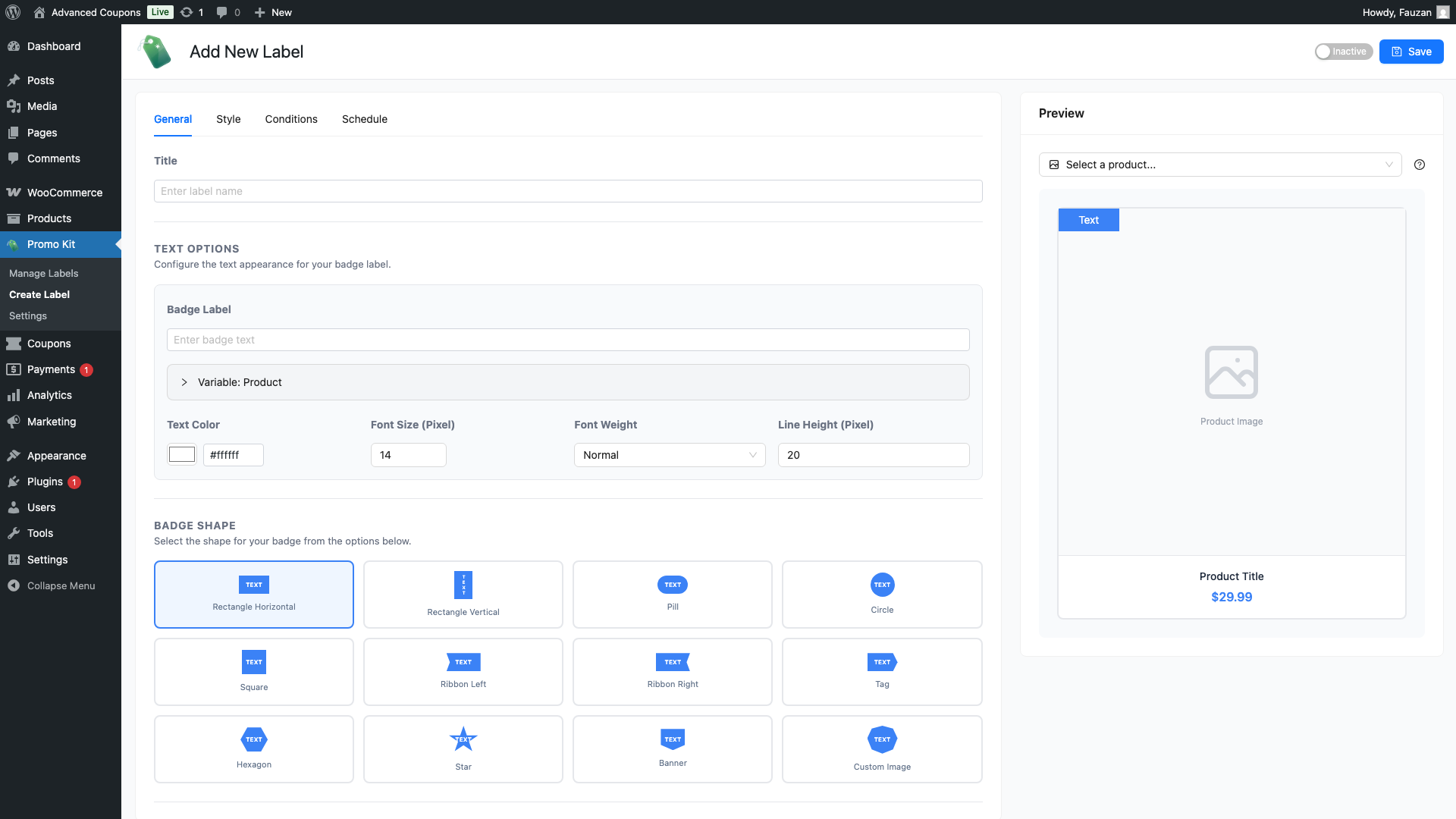1456x819 pixels.
Task: Select the Hexagon badge shape
Action: point(253,748)
